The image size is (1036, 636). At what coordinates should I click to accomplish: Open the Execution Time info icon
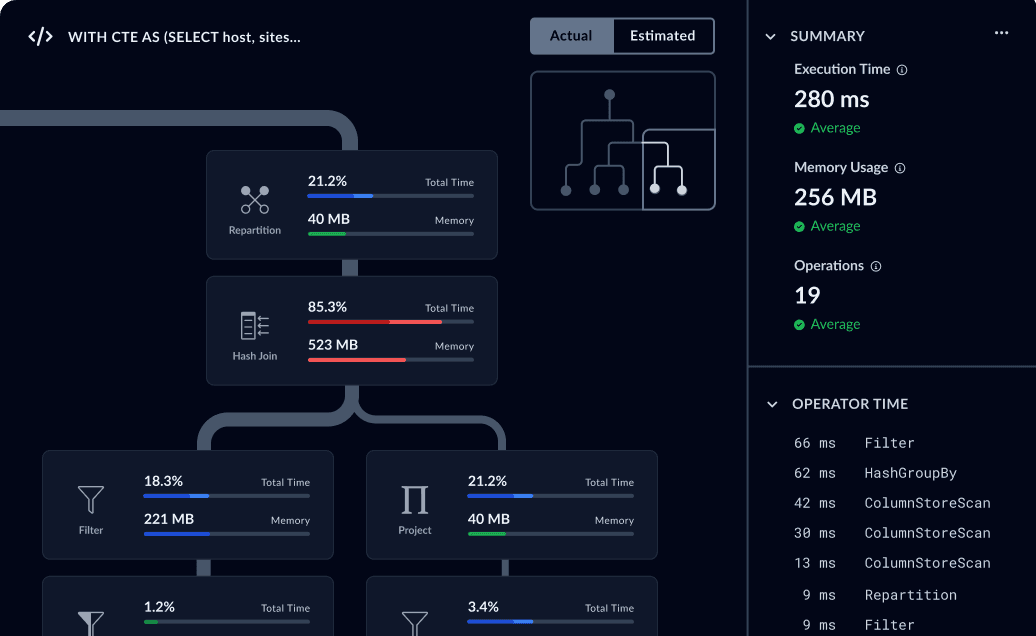point(902,70)
